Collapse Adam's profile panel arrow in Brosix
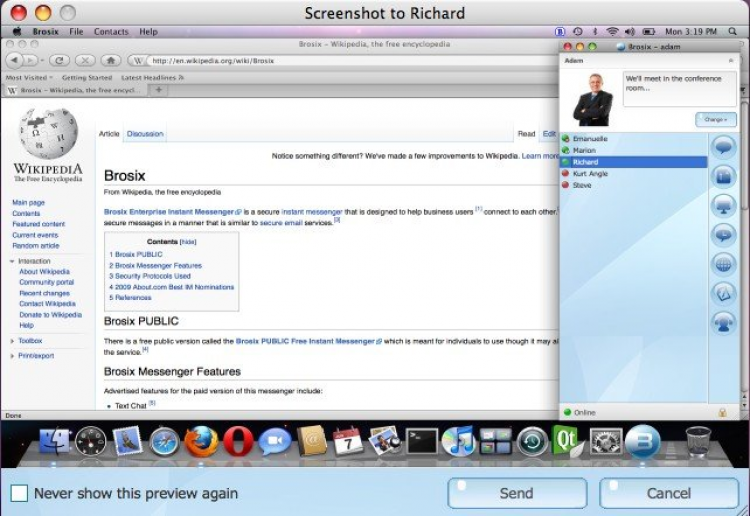The image size is (750, 516). coord(730,60)
